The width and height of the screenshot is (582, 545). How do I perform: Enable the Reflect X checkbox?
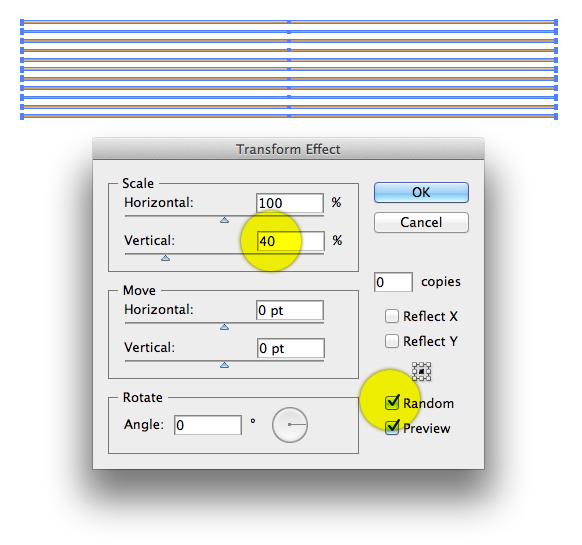point(392,316)
